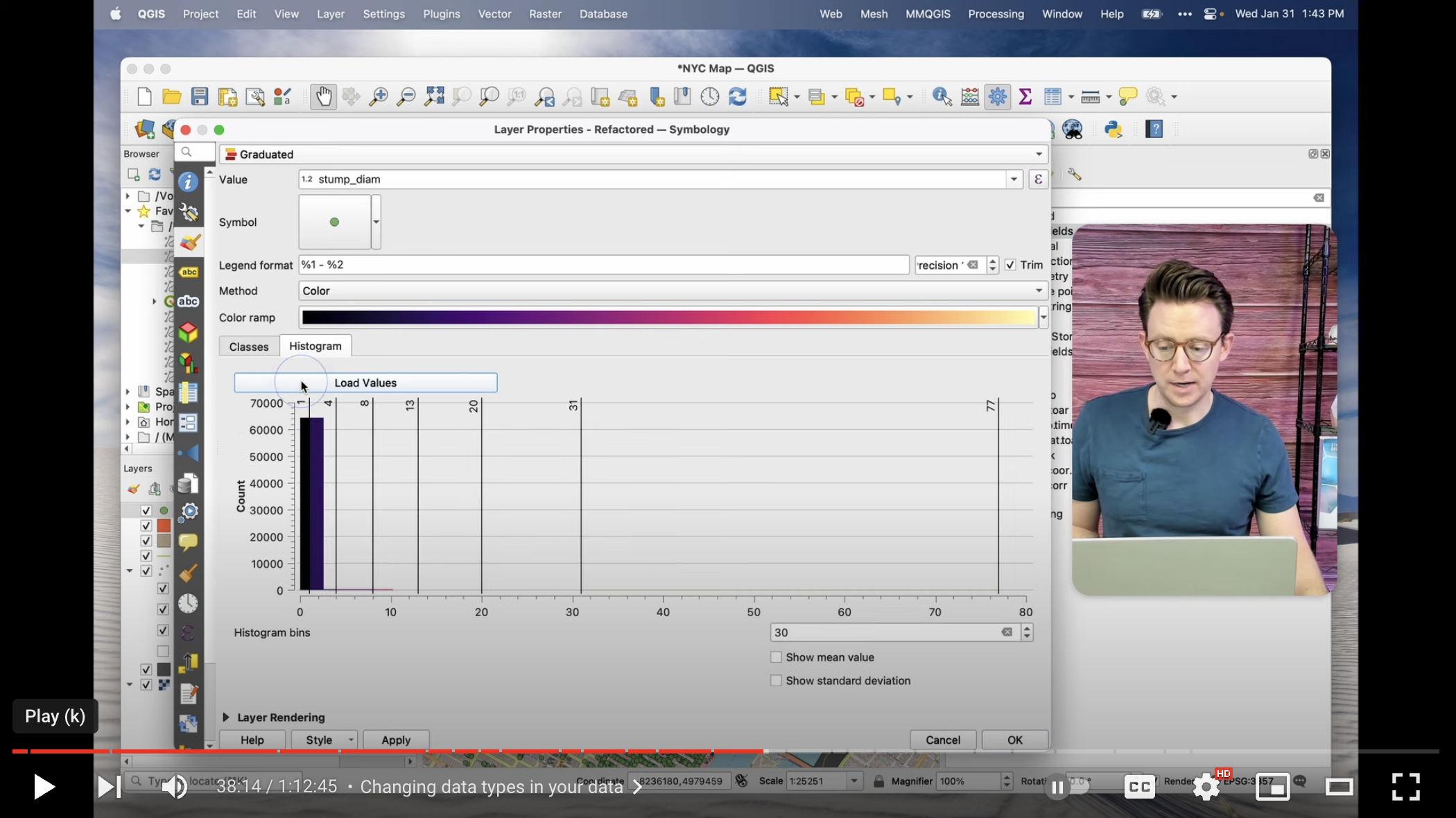Enable Show mean value checkbox
Viewport: 1456px width, 818px height.
pos(777,657)
